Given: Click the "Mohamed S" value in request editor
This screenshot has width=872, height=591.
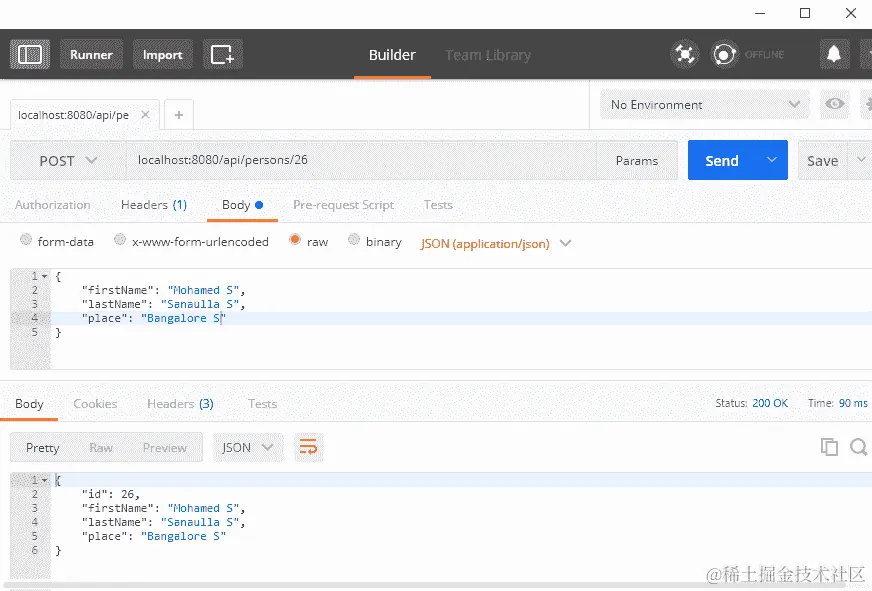Looking at the screenshot, I should tap(203, 290).
